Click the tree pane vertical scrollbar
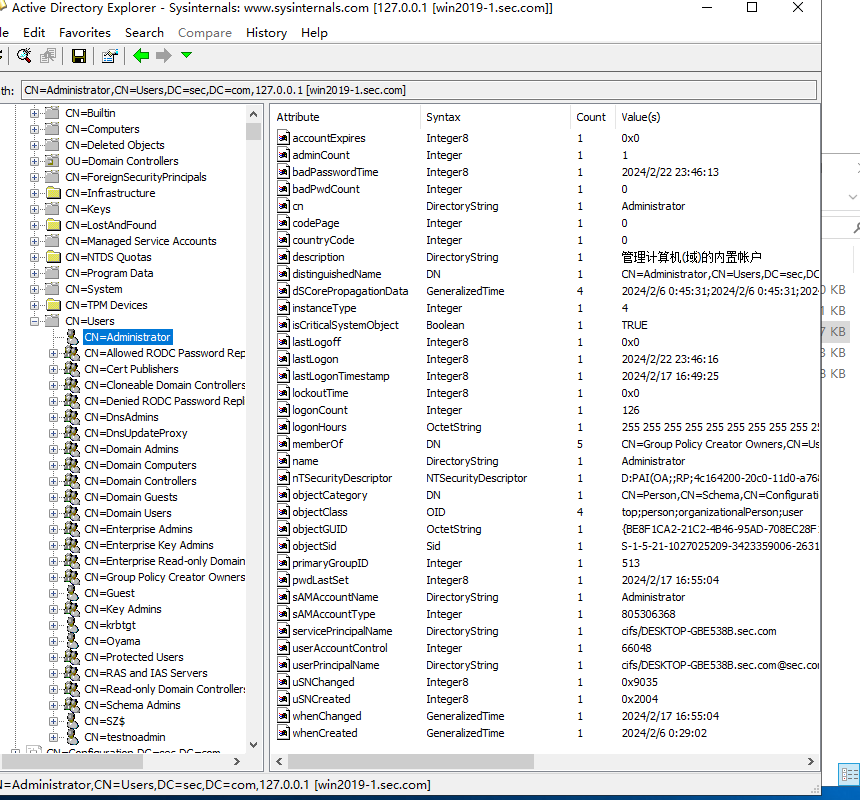The image size is (860, 800). (x=253, y=400)
